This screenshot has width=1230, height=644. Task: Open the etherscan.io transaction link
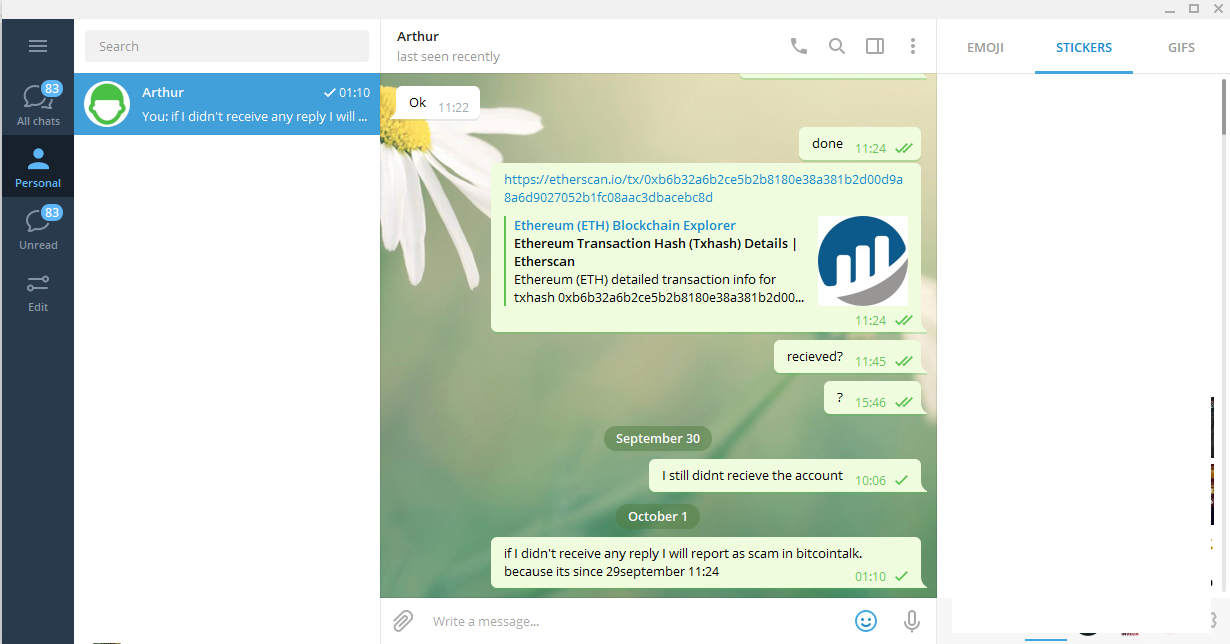pyautogui.click(x=703, y=188)
